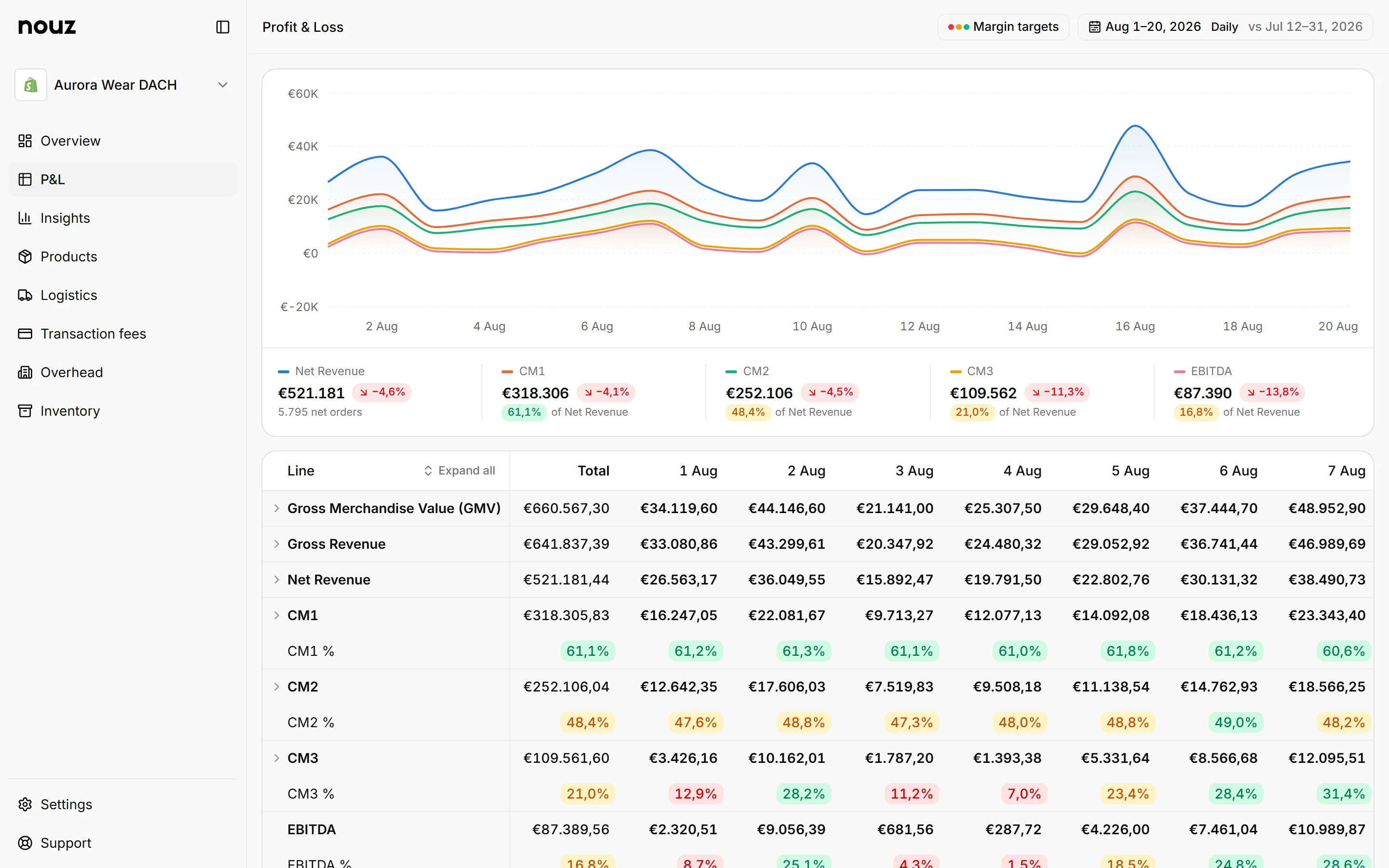1389x868 pixels.
Task: Toggle the CM2 series in legend
Action: [x=747, y=371]
